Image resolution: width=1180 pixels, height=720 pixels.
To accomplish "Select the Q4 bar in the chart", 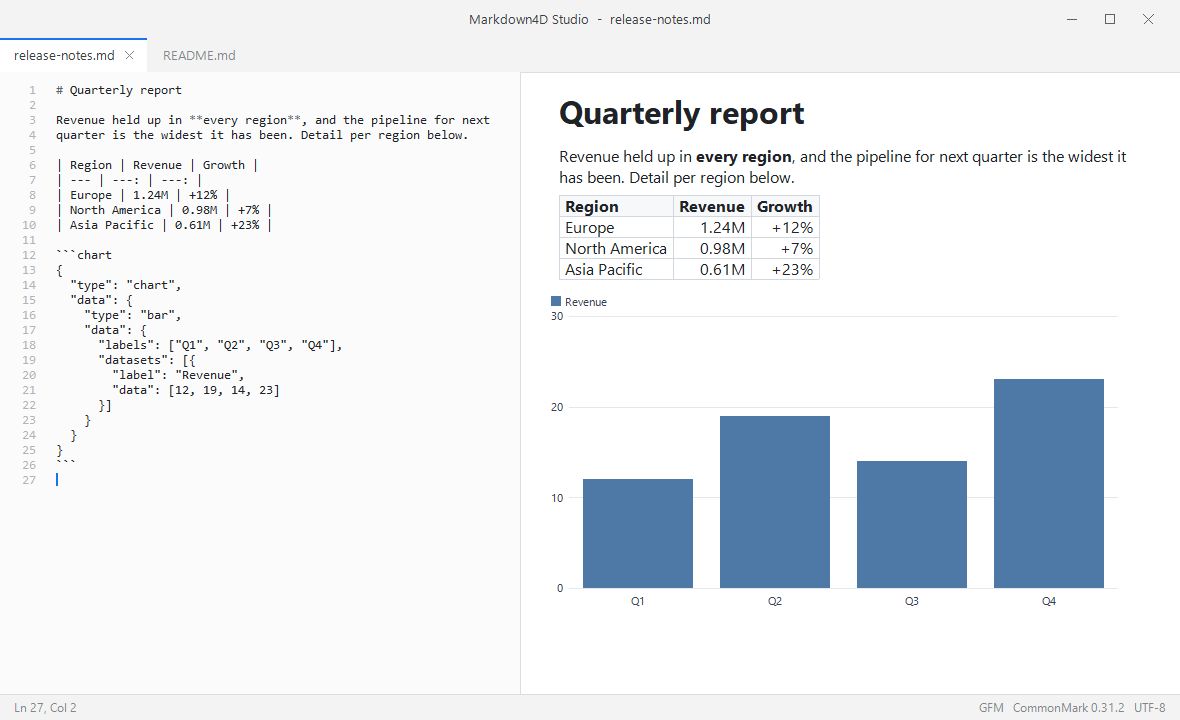I will 1048,483.
